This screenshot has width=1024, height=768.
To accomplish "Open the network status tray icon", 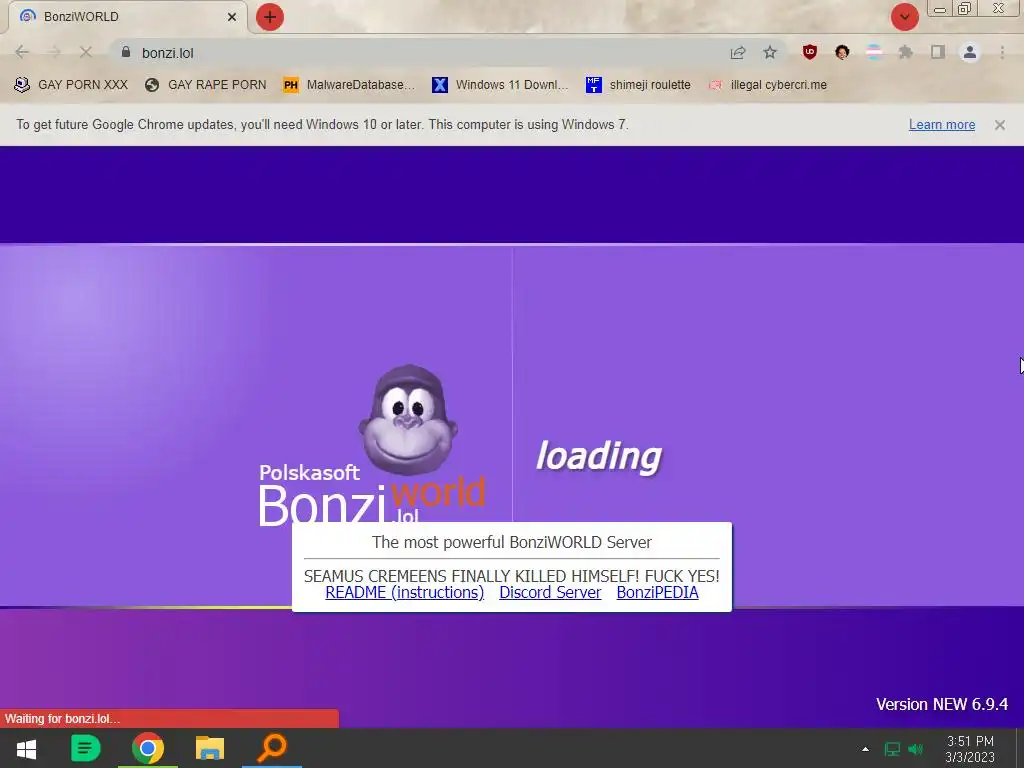I will (891, 749).
